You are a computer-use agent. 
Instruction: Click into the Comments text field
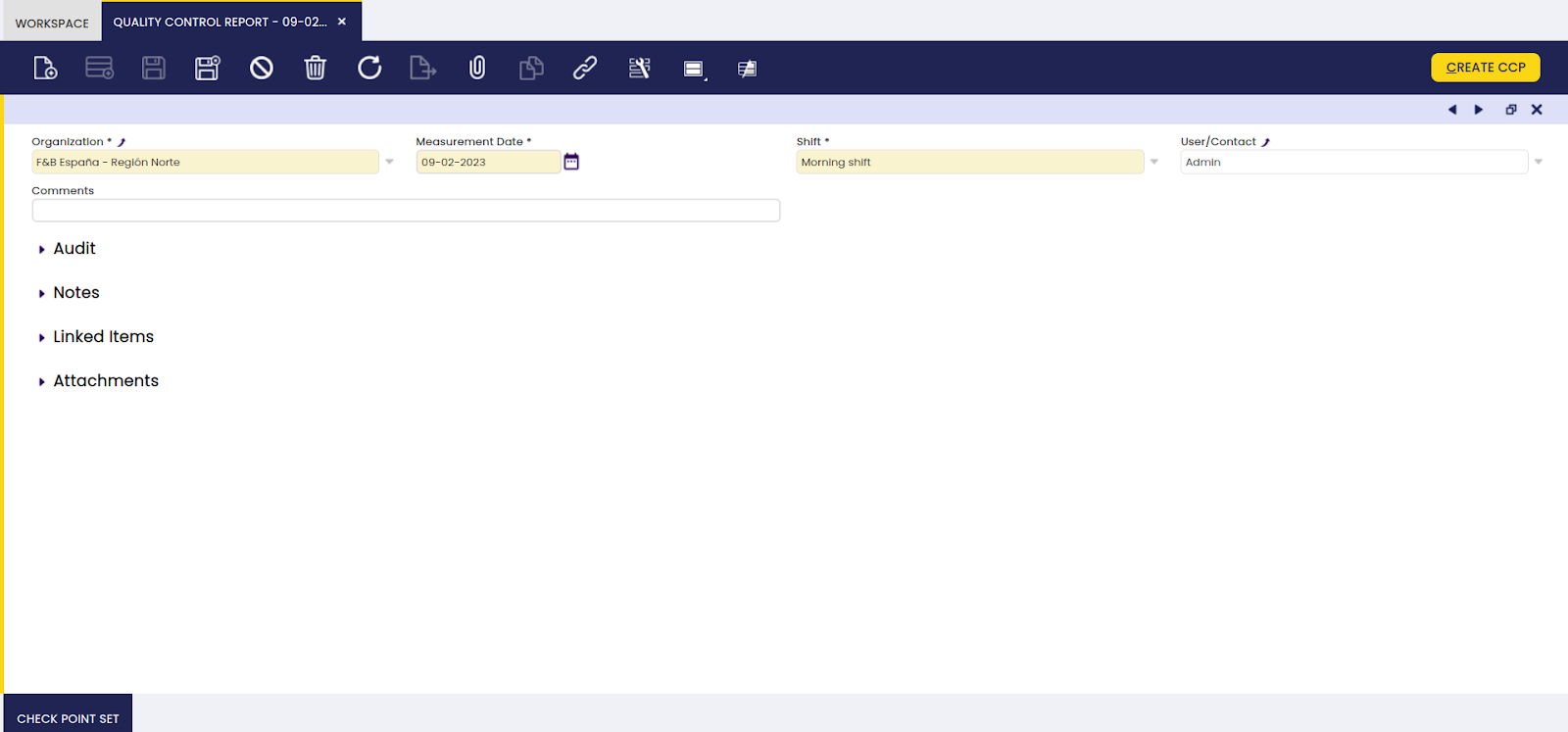coord(406,211)
